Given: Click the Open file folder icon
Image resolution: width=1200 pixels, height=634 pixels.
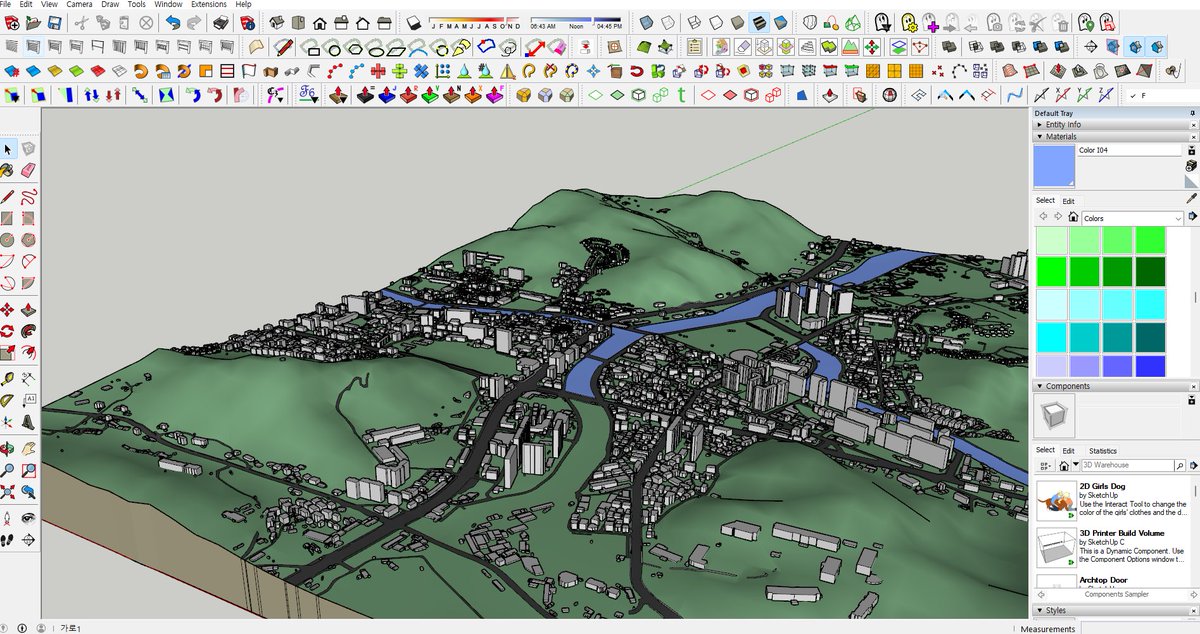Looking at the screenshot, I should [x=33, y=22].
